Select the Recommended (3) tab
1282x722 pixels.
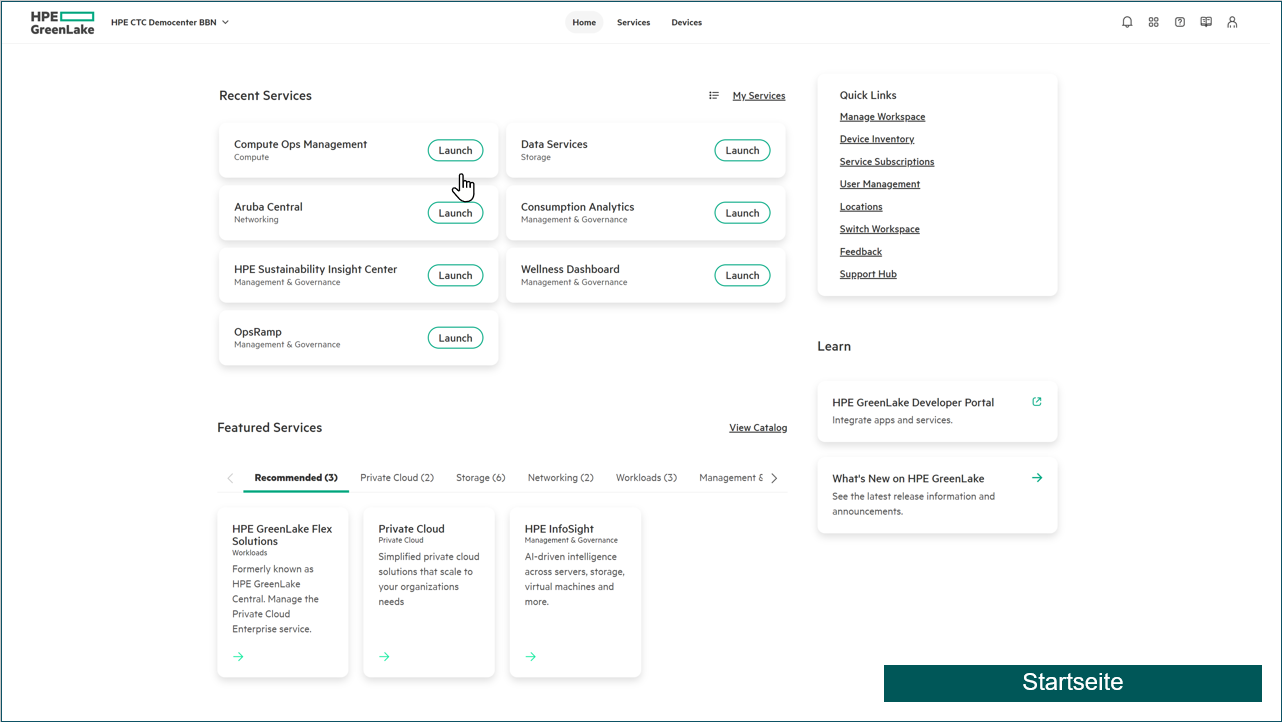coord(296,478)
